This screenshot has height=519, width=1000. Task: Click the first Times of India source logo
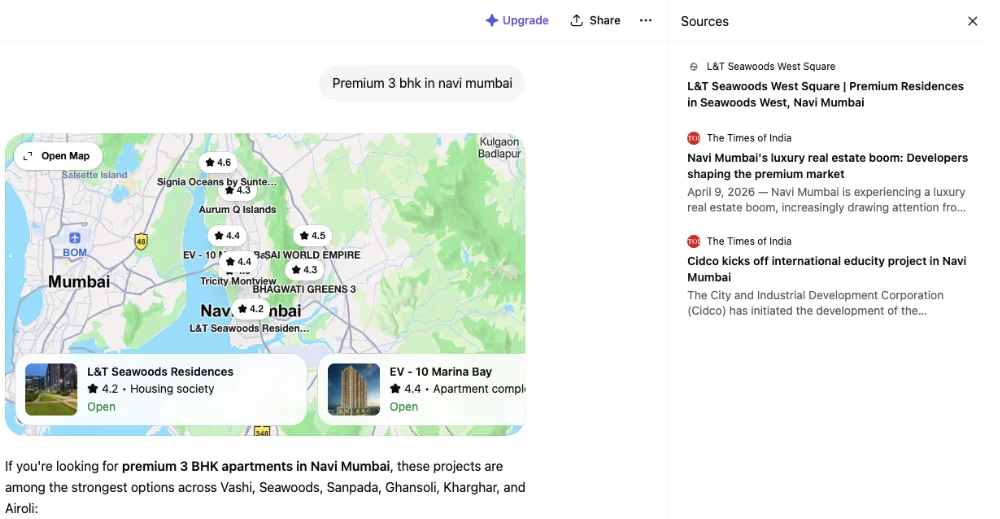pos(693,138)
